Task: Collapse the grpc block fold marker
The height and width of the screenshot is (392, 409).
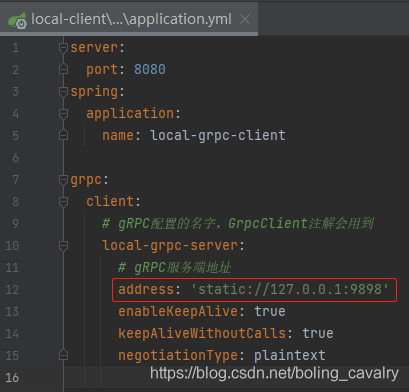Action: pos(63,180)
